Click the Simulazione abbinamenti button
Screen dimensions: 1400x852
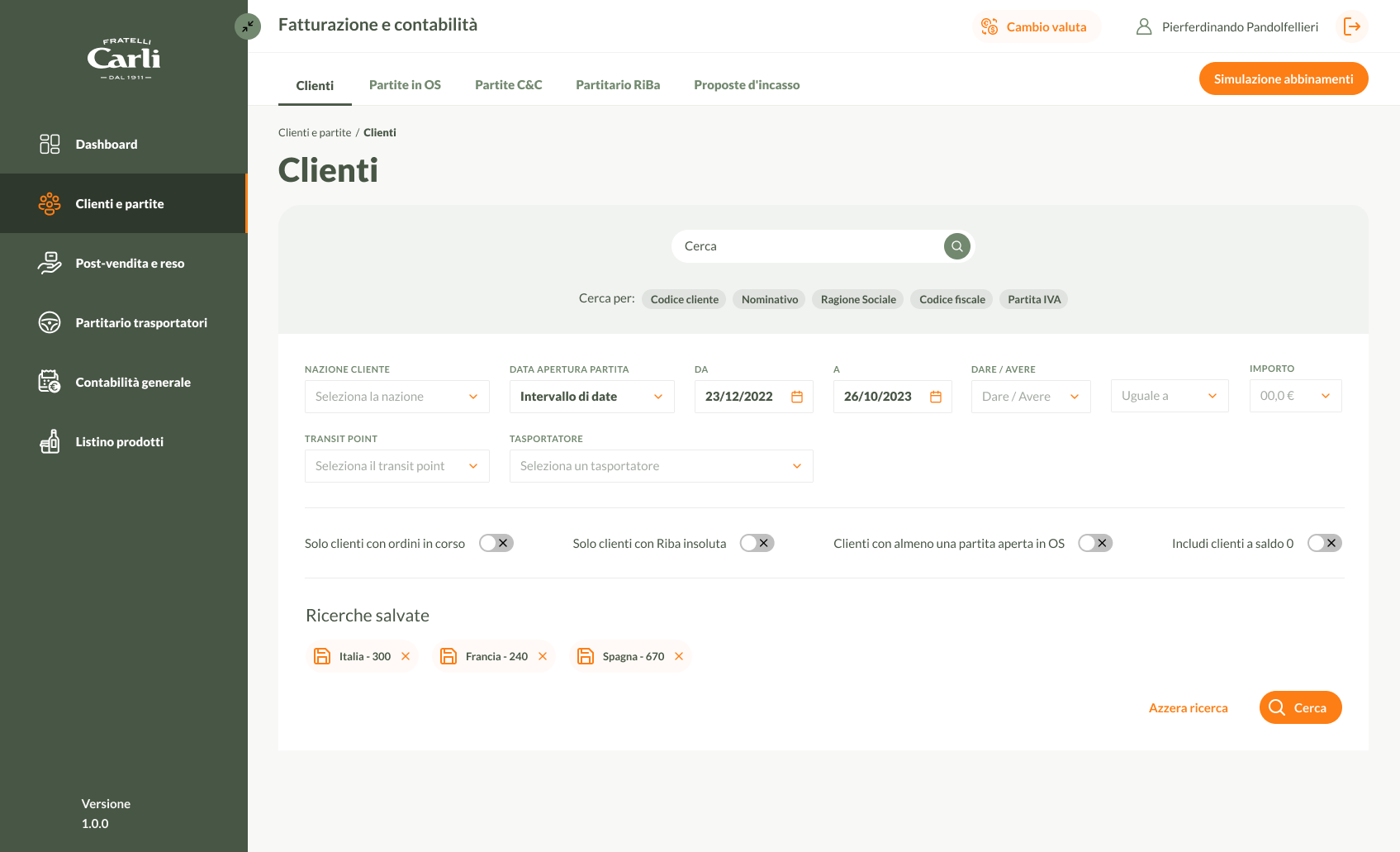click(1283, 79)
